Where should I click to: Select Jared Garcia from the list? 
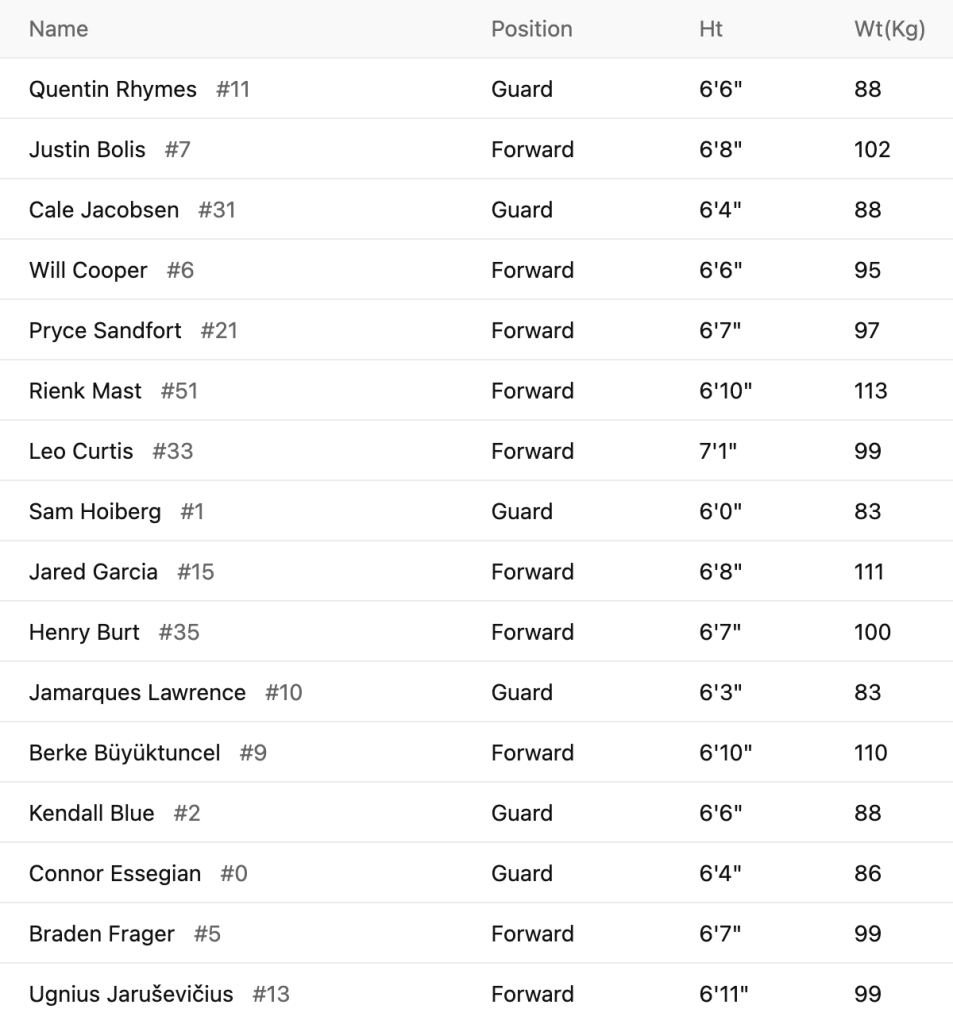[93, 572]
